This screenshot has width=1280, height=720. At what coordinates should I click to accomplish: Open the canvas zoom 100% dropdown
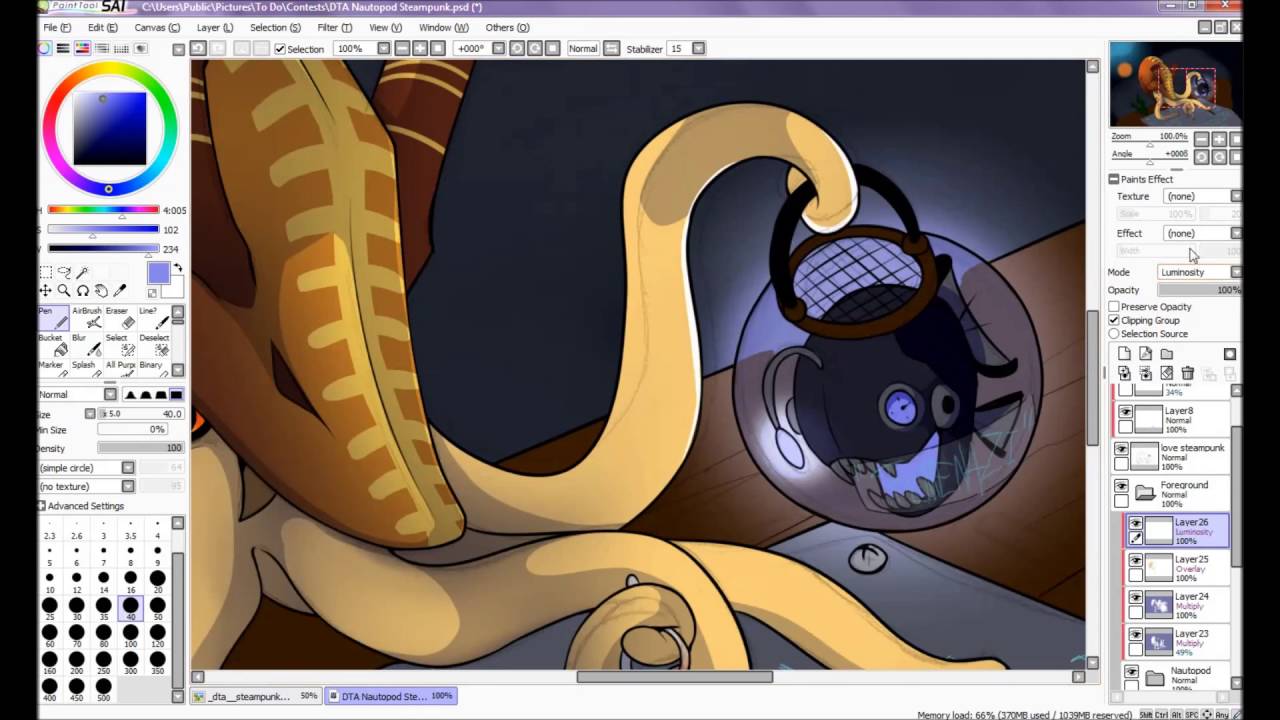(383, 48)
